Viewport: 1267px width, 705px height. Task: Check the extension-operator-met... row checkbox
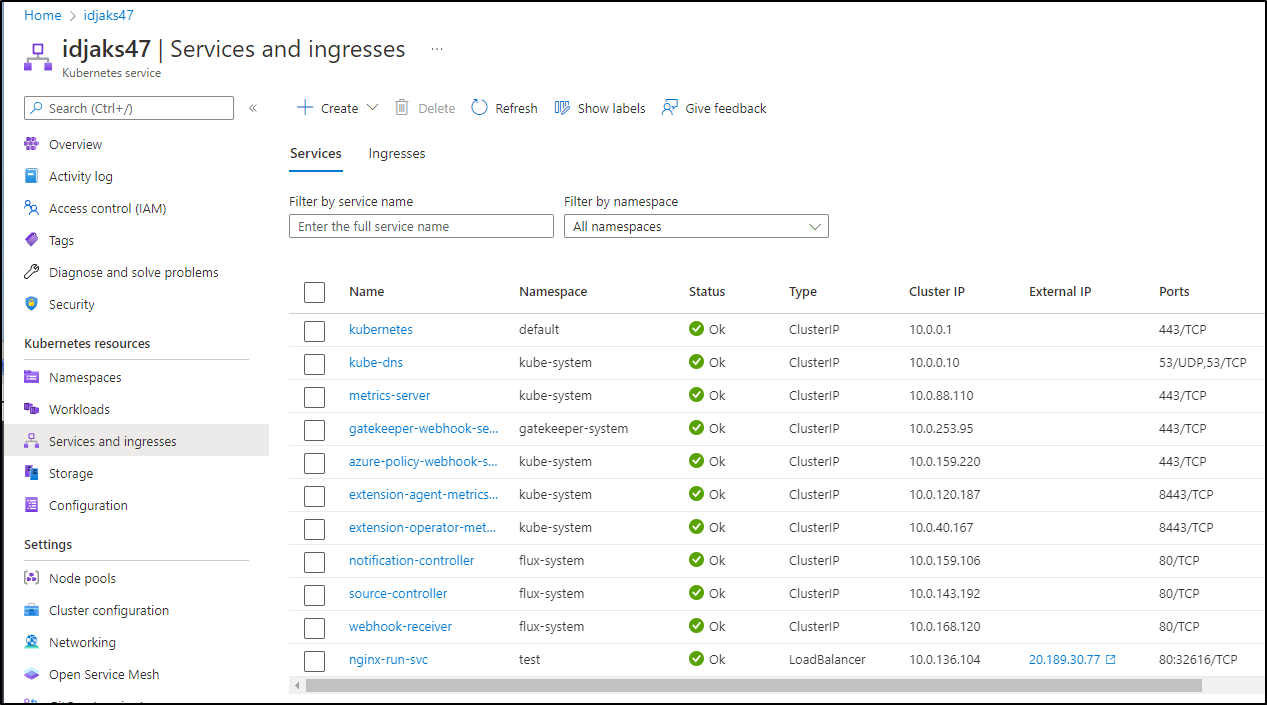[x=315, y=528]
